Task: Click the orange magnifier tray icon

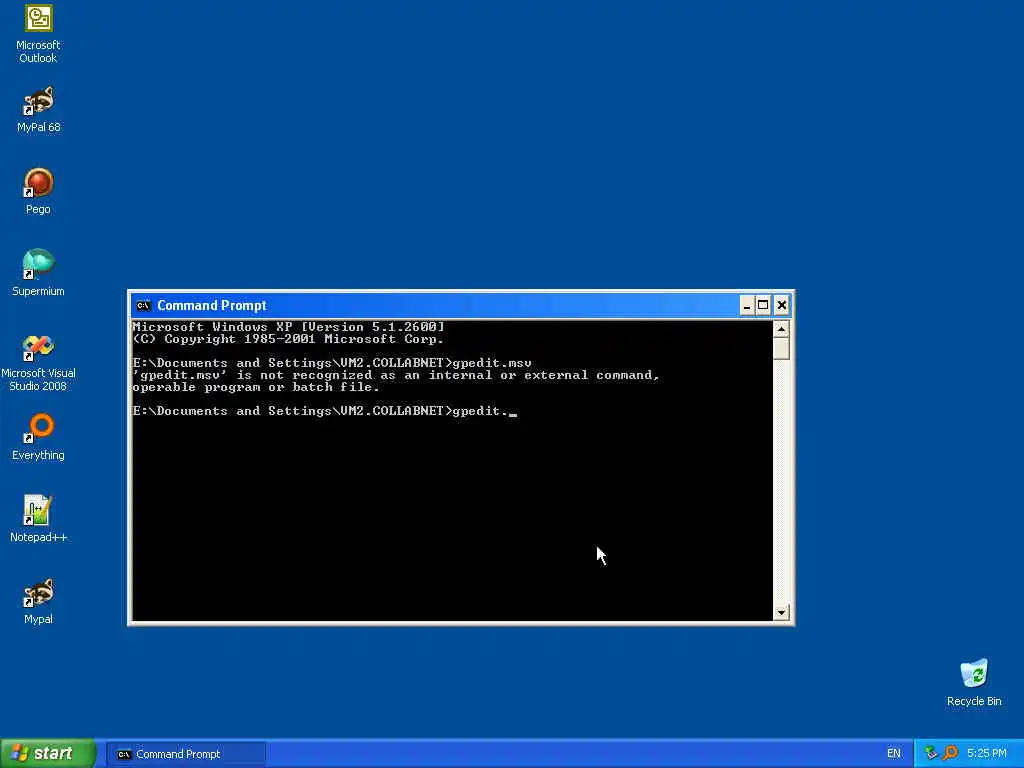Action: (950, 753)
